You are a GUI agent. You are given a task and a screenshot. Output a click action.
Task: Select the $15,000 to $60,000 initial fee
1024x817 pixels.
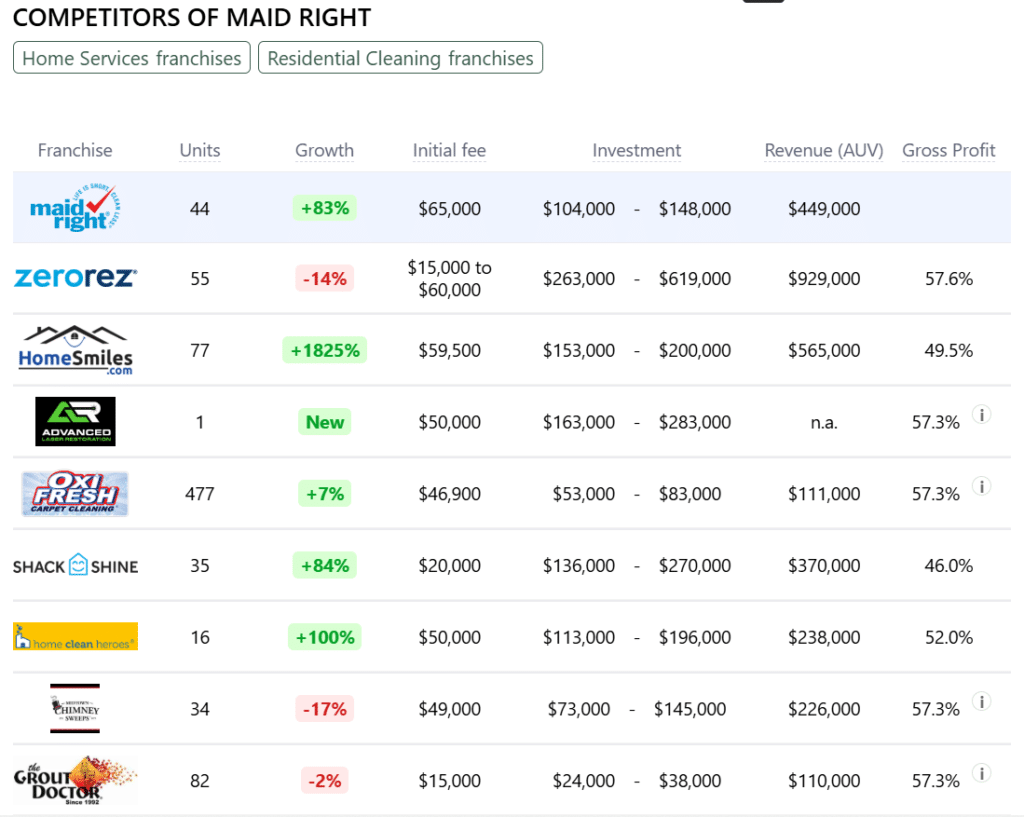coord(449,278)
